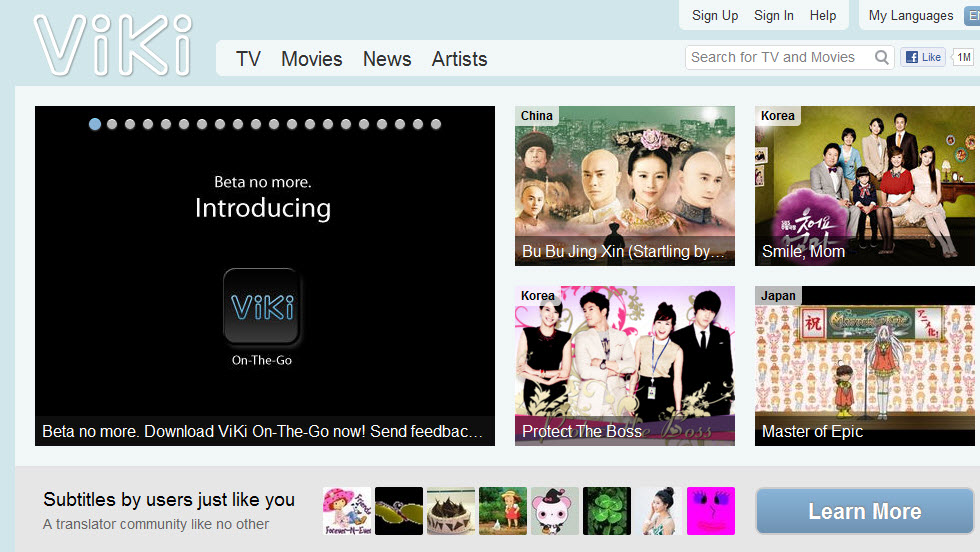Open the Protect The Boss thumbnail
Image resolution: width=980 pixels, height=552 pixels.
click(x=625, y=365)
